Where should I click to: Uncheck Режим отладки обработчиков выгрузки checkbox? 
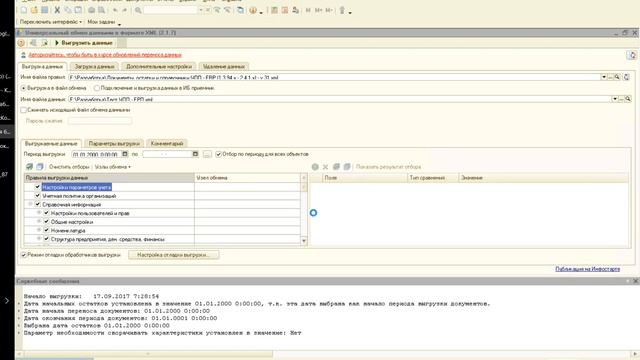(x=24, y=255)
